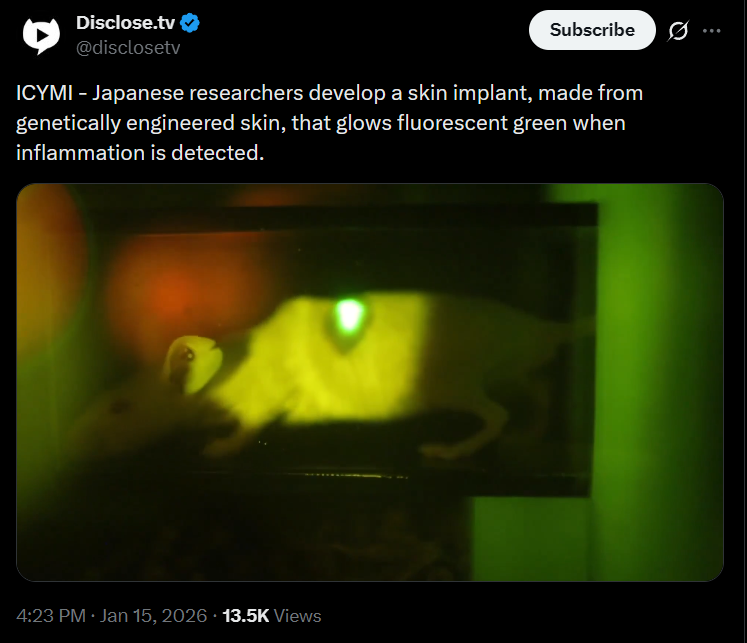The width and height of the screenshot is (747, 643).
Task: Click the mouse's head in the photo
Action: tap(192, 363)
